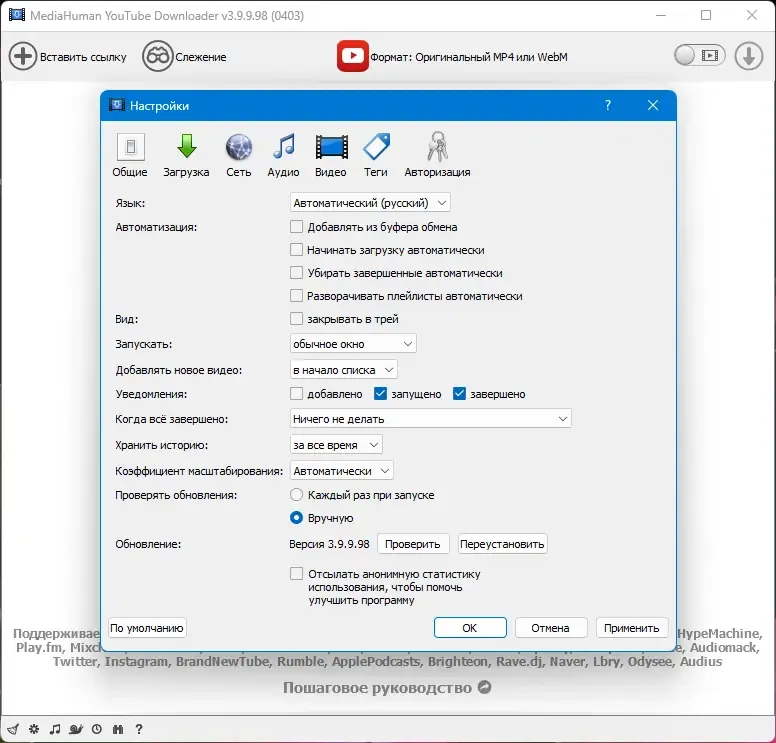Confirm settings with OK button
Screen dimensions: 776x743
point(470,628)
